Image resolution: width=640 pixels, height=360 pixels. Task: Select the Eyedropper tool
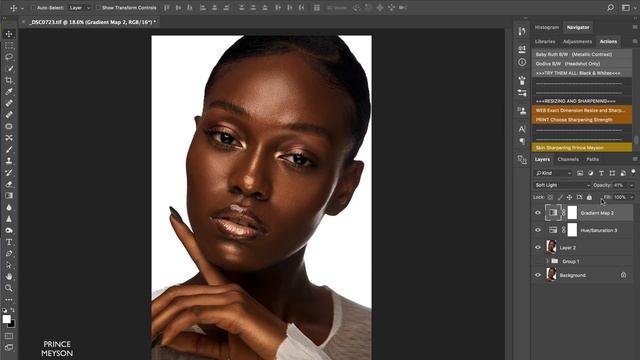point(9,91)
